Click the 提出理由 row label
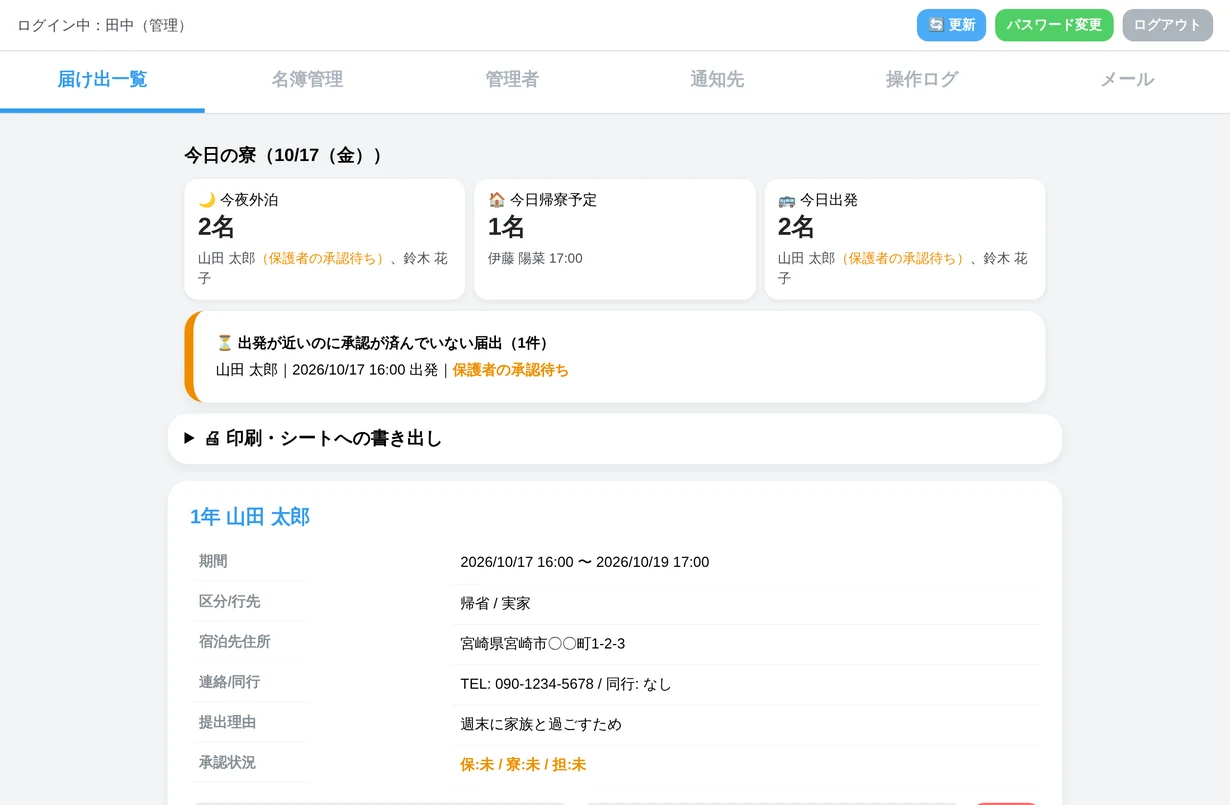The image size is (1230, 805). click(227, 722)
